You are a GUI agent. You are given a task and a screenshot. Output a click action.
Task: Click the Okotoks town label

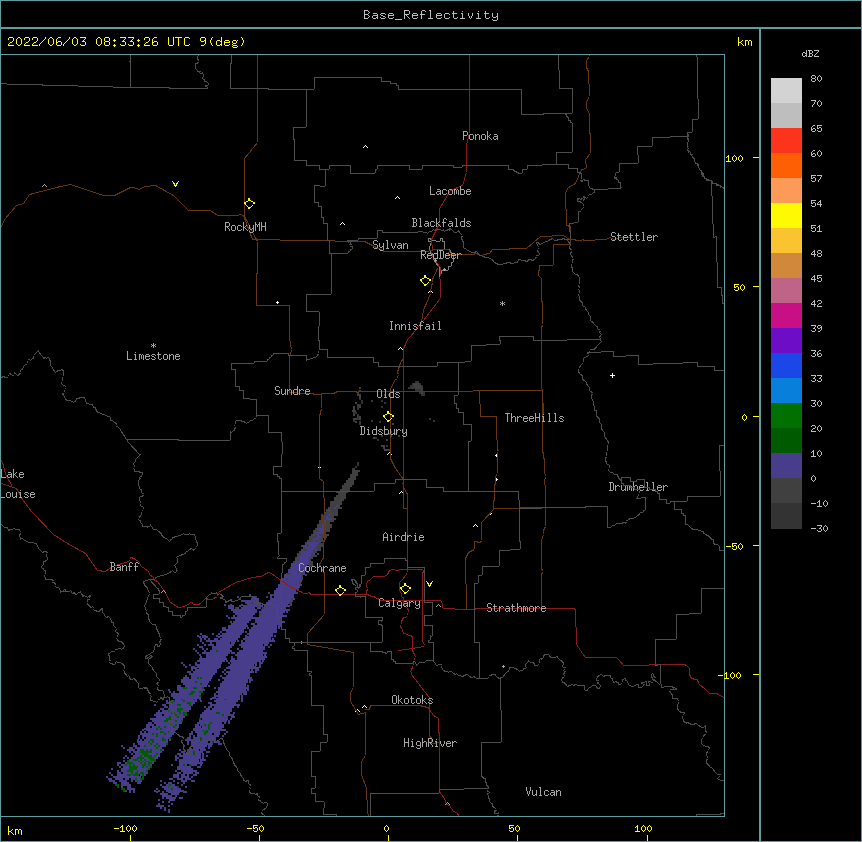coord(412,700)
